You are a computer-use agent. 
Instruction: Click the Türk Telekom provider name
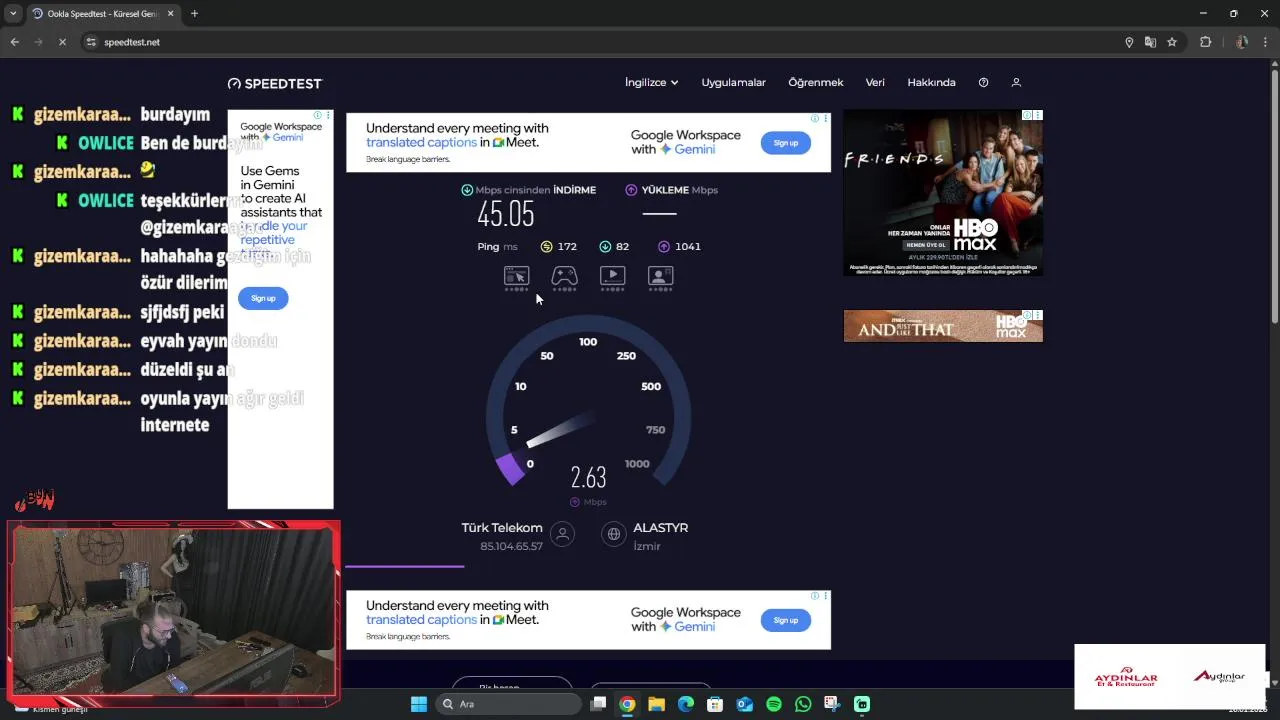(x=502, y=528)
